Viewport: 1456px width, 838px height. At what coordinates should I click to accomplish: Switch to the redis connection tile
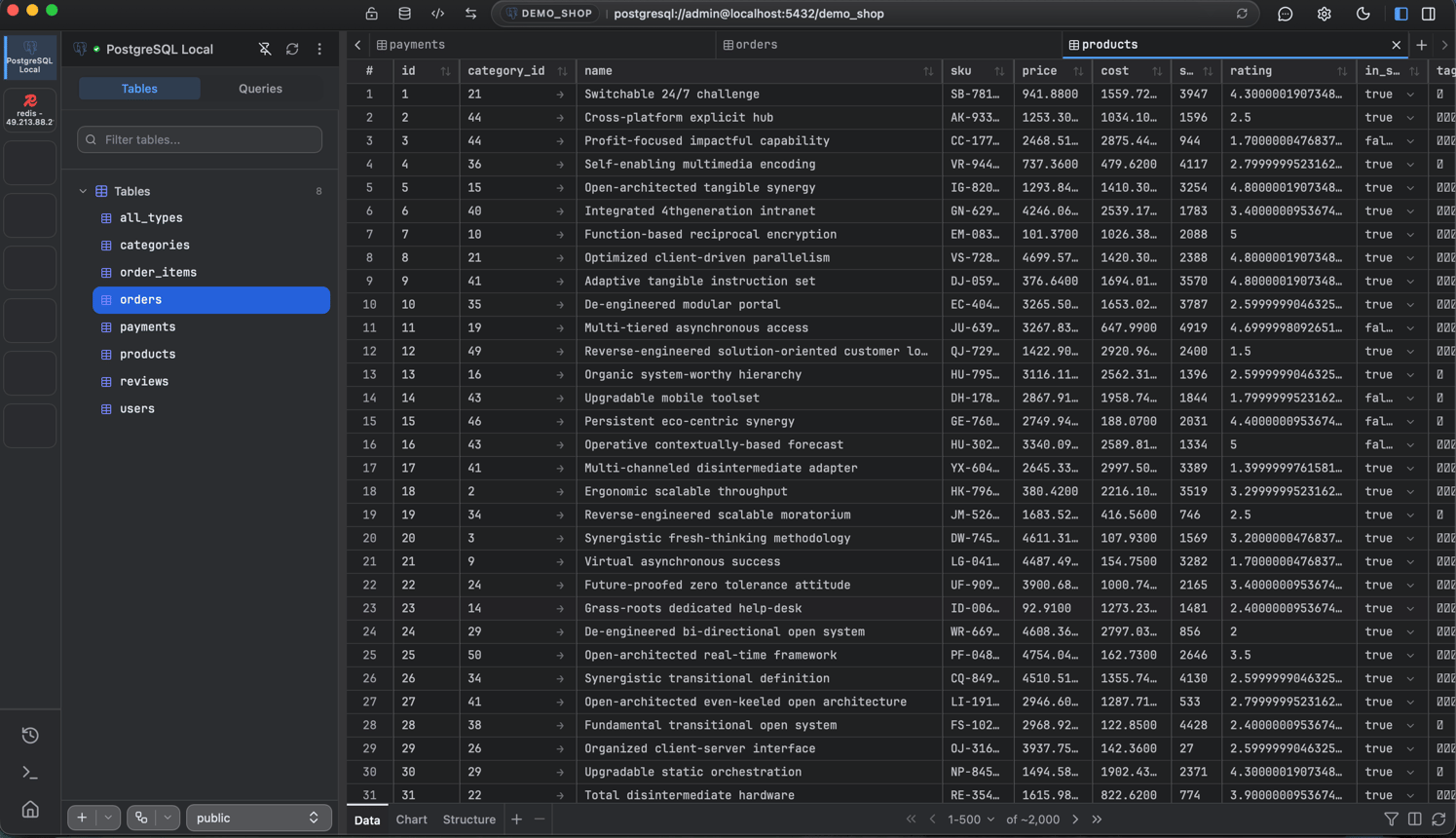coord(30,110)
